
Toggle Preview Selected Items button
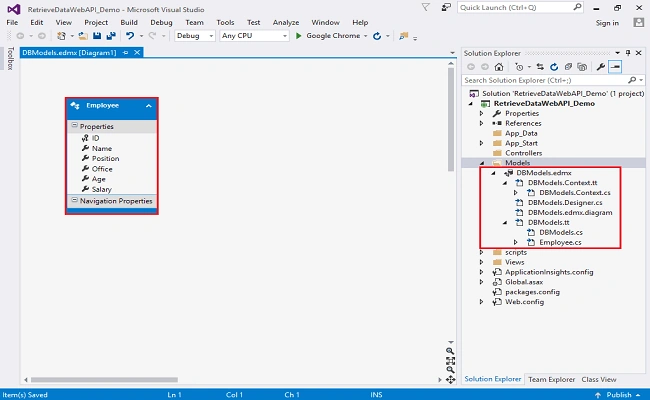[x=615, y=67]
